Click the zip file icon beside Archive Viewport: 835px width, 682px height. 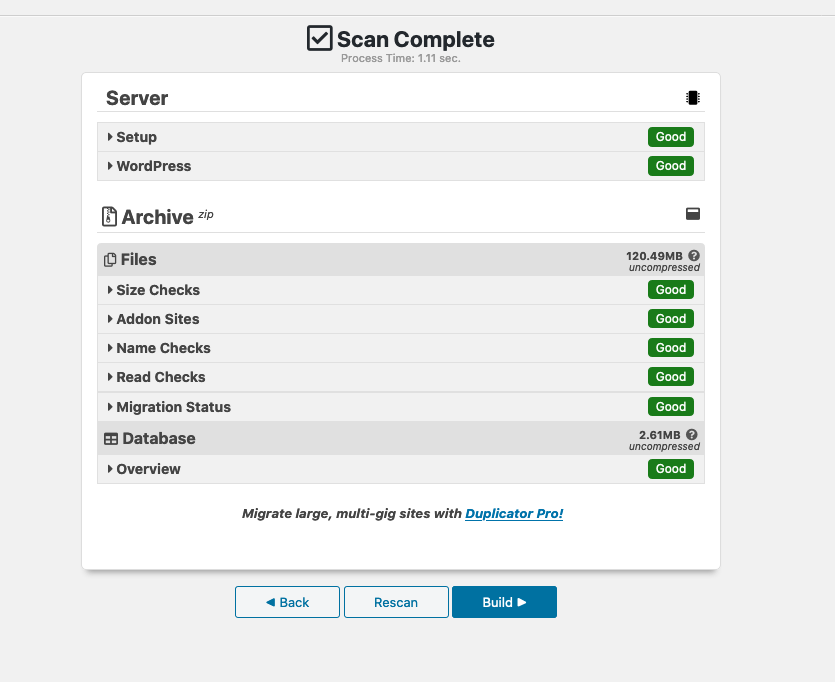pyautogui.click(x=109, y=217)
